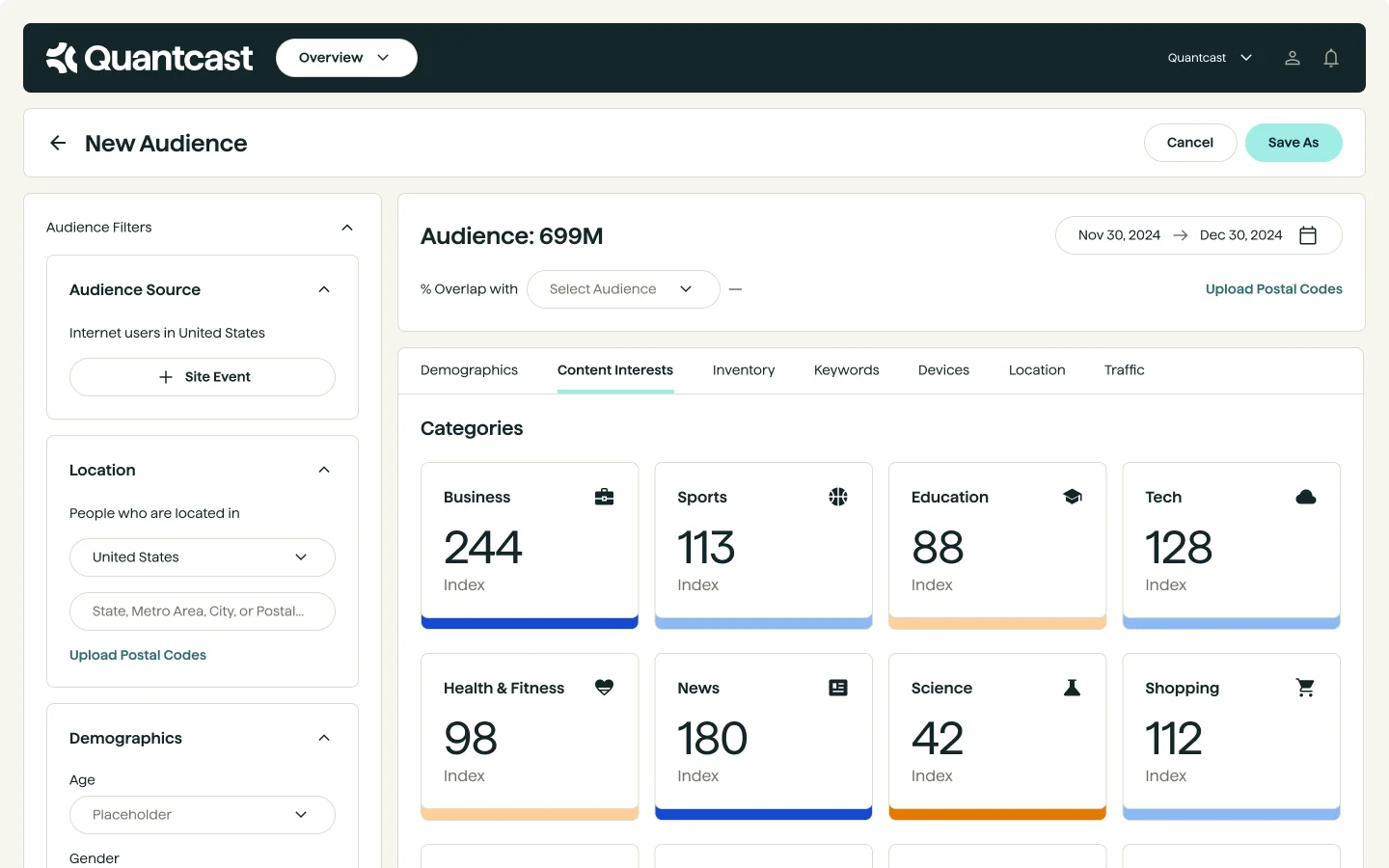Open notifications via the bell icon
This screenshot has height=868, width=1389.
[1331, 58]
